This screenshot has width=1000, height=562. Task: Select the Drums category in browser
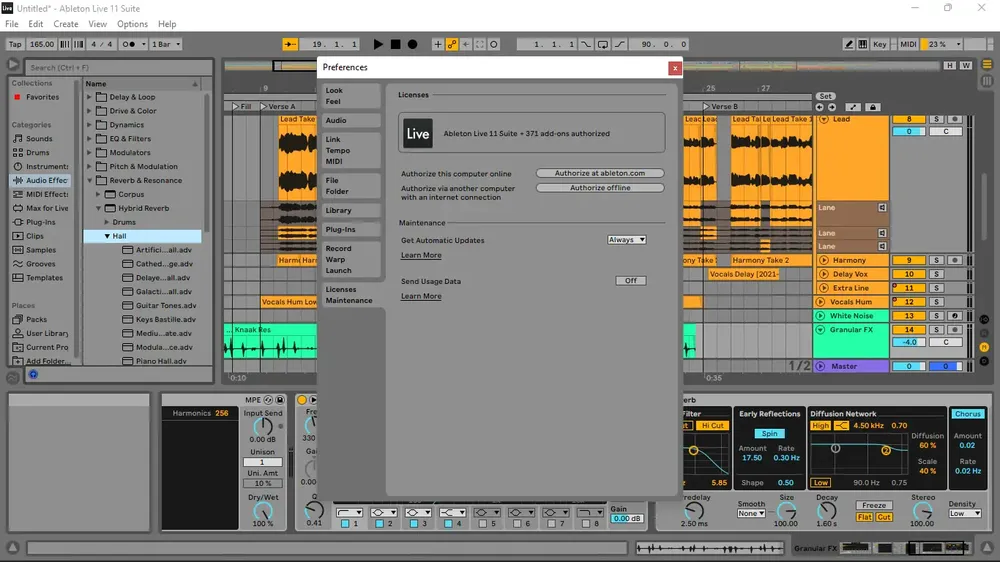click(38, 152)
